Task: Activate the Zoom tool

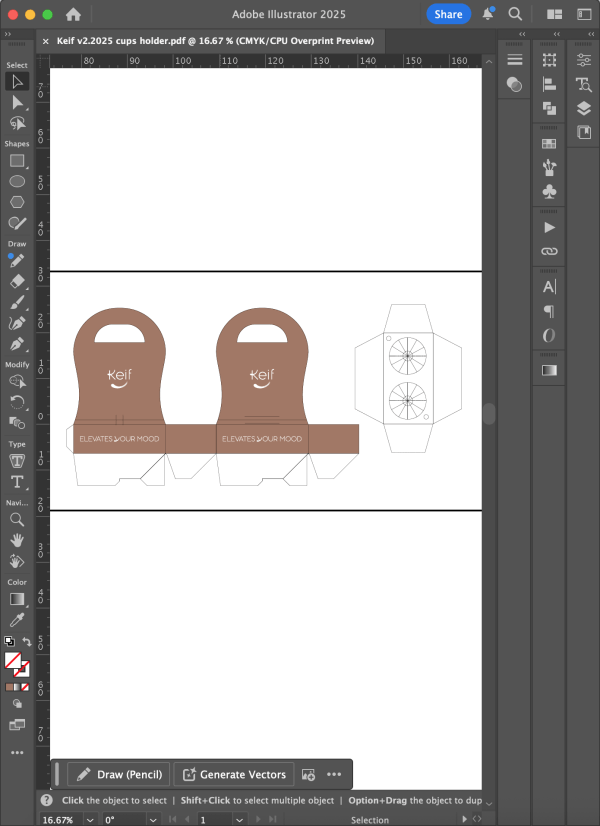Action: tap(17, 519)
